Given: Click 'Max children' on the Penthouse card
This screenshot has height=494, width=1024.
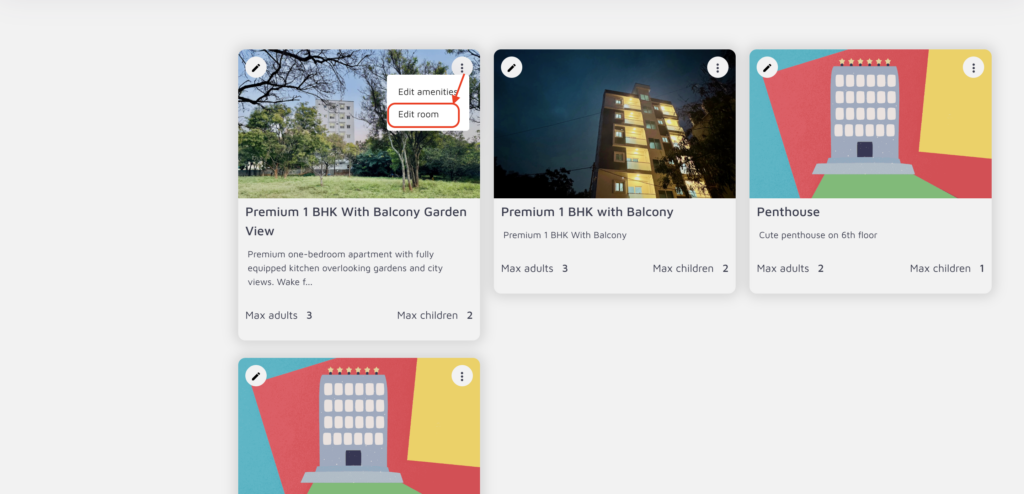Looking at the screenshot, I should coord(939,269).
